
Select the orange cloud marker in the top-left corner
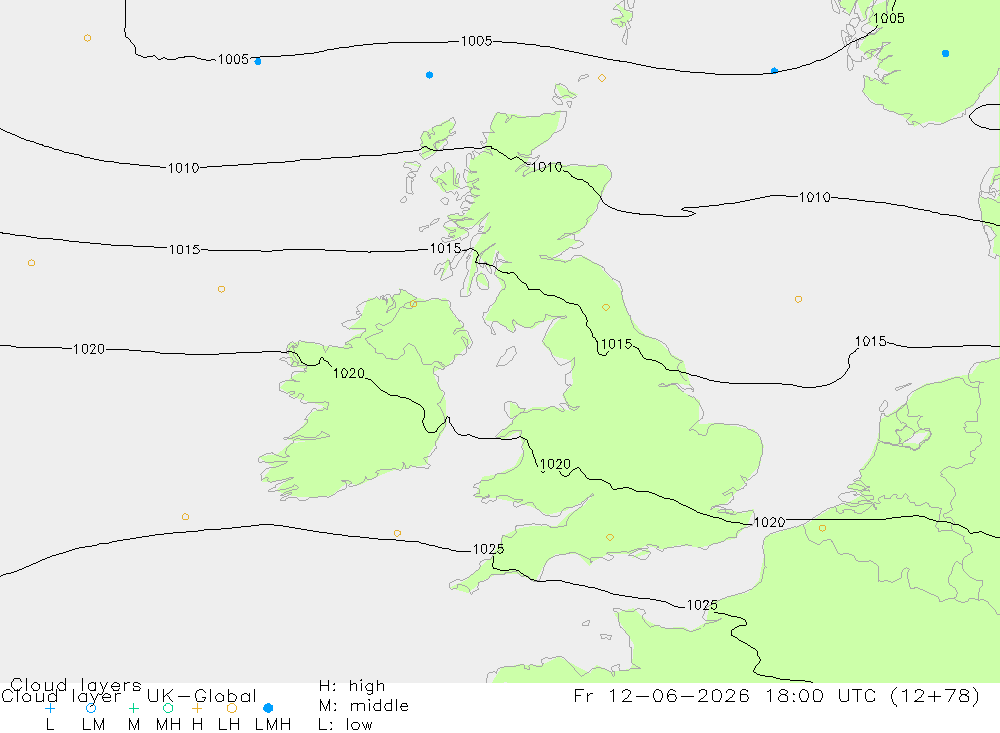[x=87, y=38]
